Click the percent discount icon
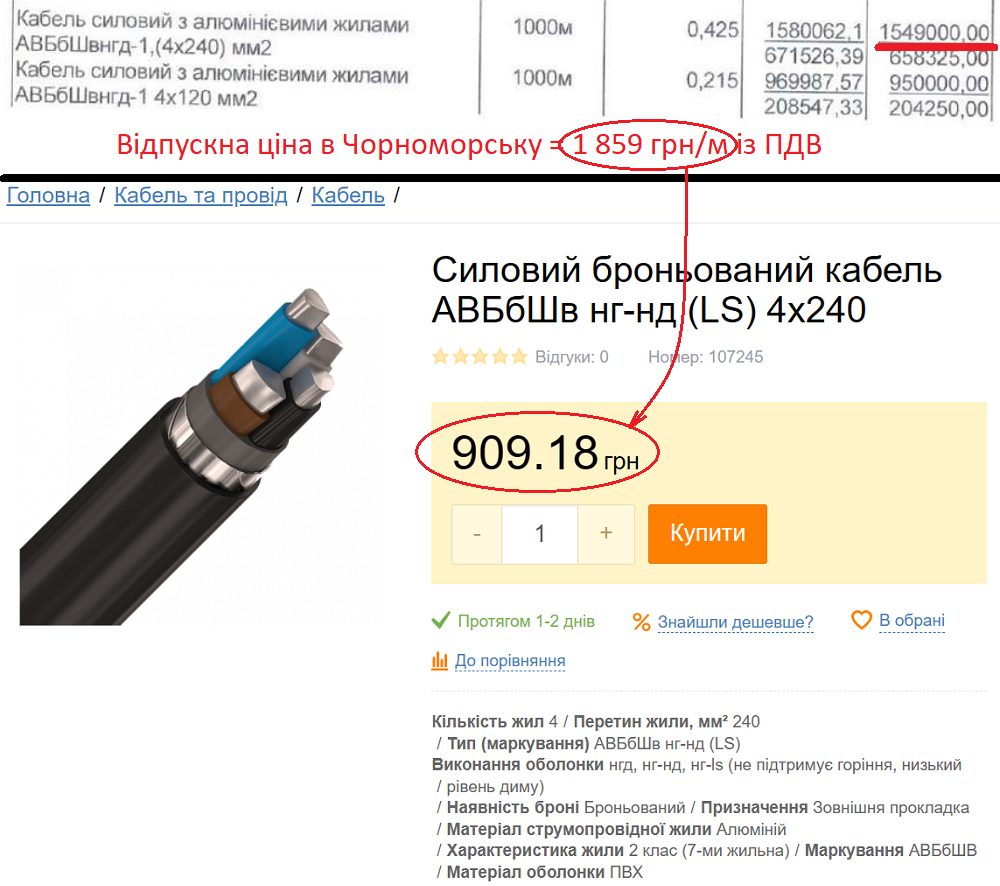This screenshot has height=886, width=1000. (x=642, y=622)
